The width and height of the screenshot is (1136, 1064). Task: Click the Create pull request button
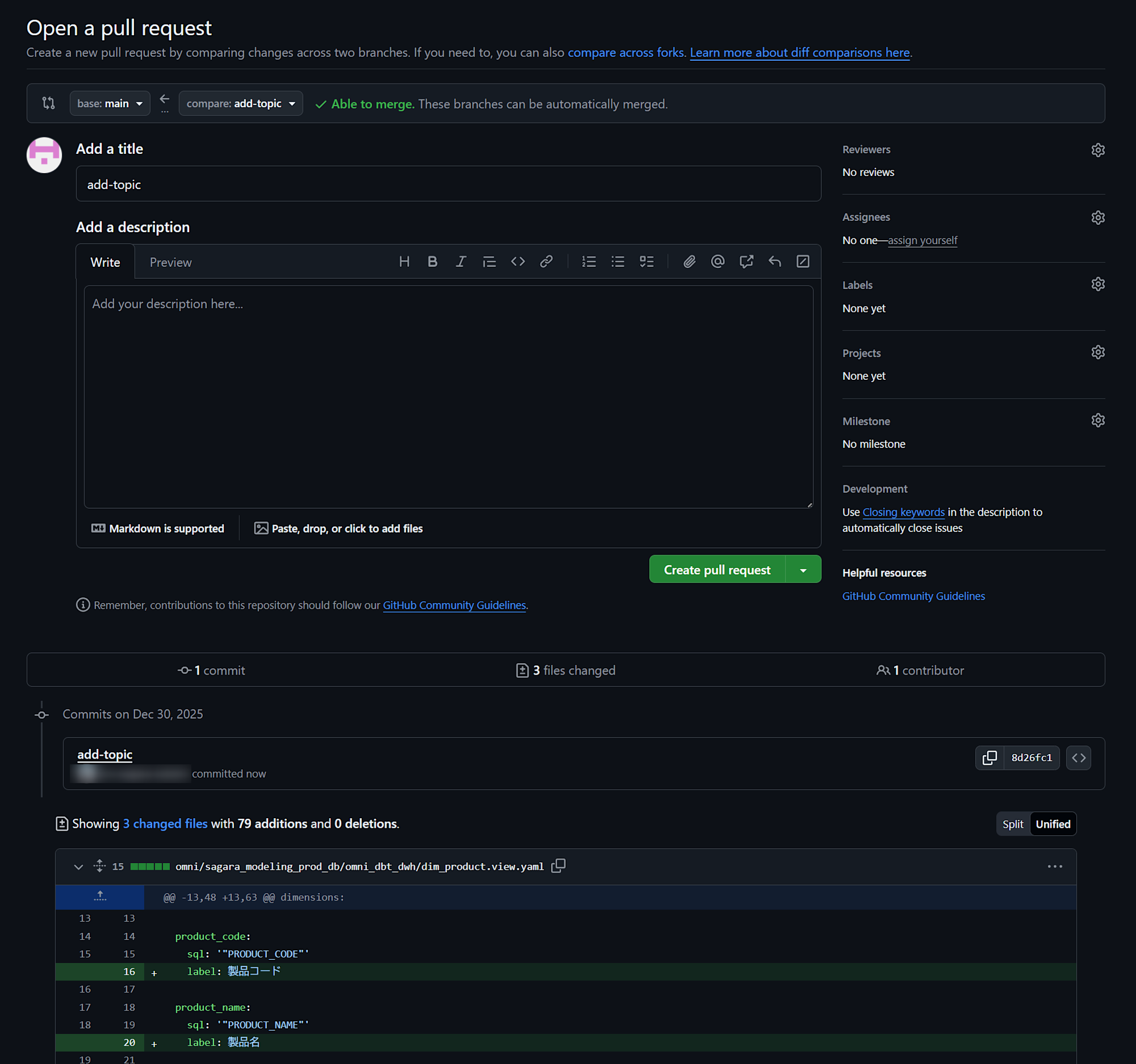point(717,570)
